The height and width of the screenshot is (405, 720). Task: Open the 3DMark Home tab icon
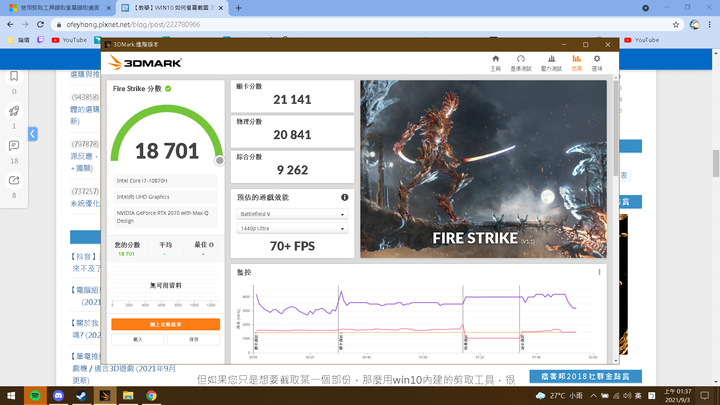click(495, 59)
